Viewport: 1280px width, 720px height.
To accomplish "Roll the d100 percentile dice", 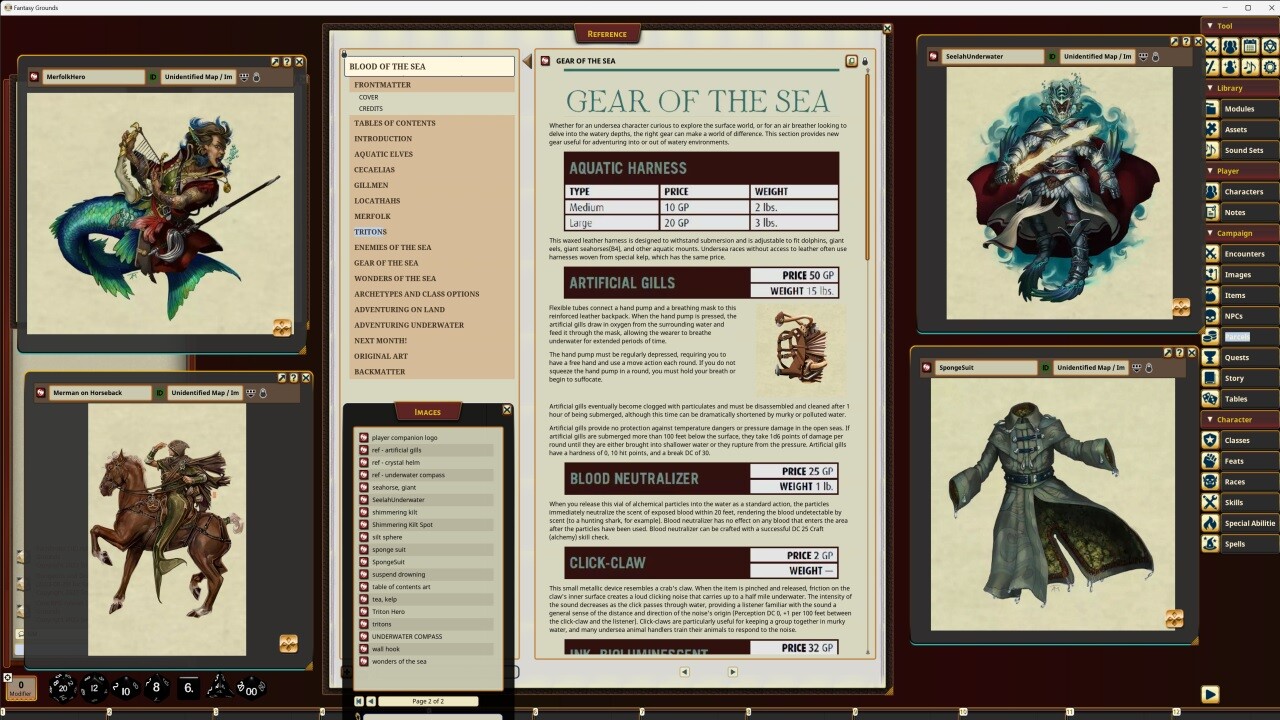I will (x=250, y=690).
